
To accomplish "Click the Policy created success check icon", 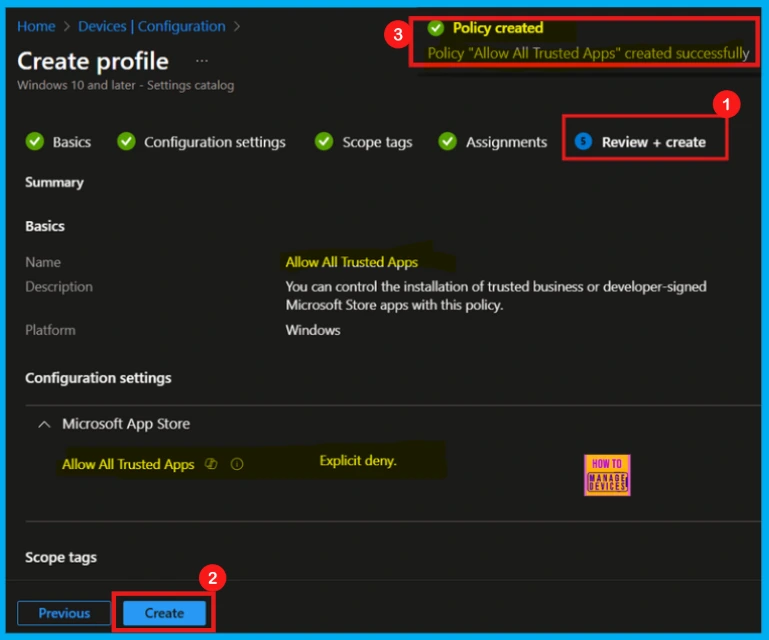I will click(x=436, y=28).
